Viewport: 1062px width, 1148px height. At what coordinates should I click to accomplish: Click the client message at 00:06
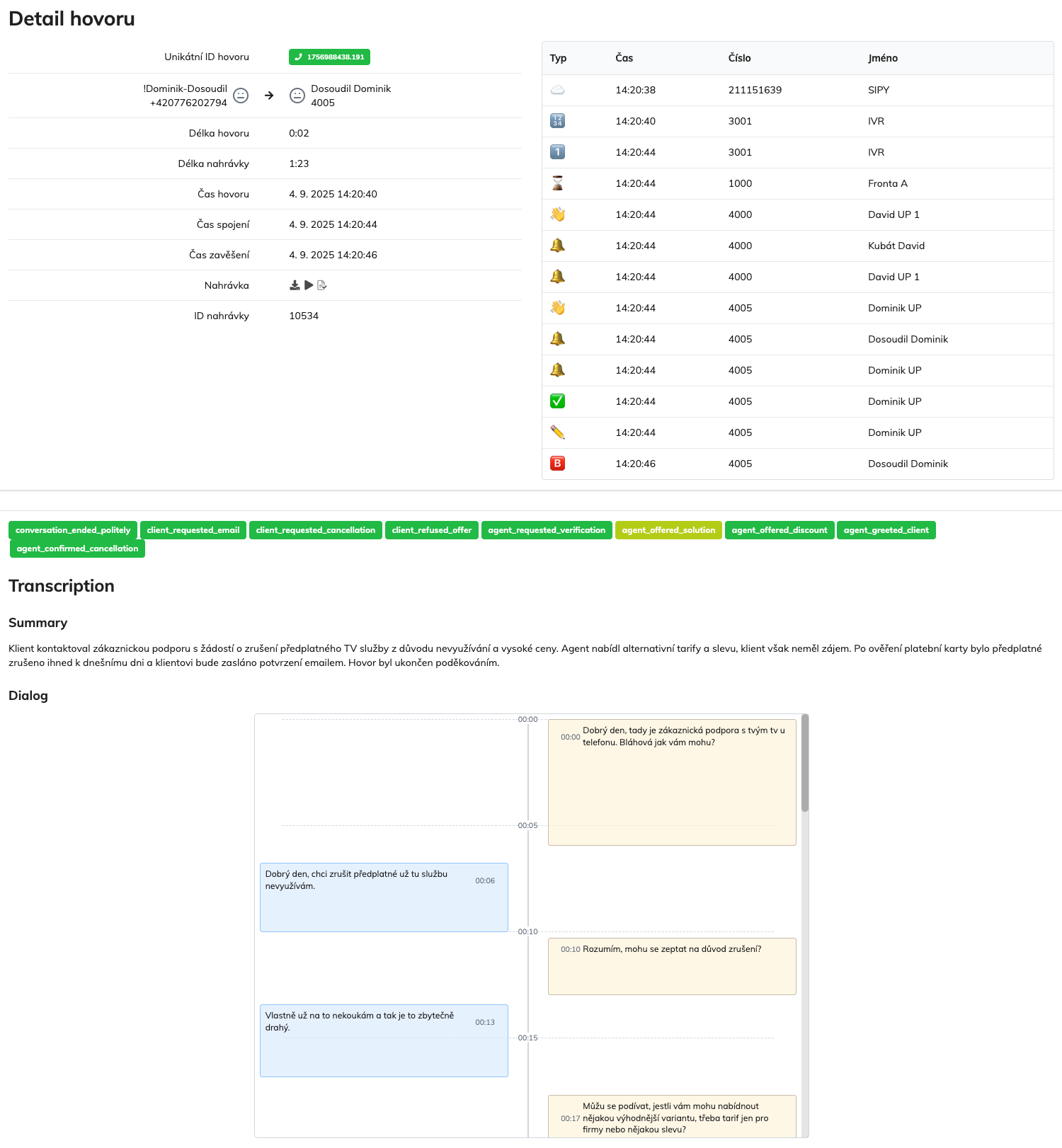(x=384, y=897)
